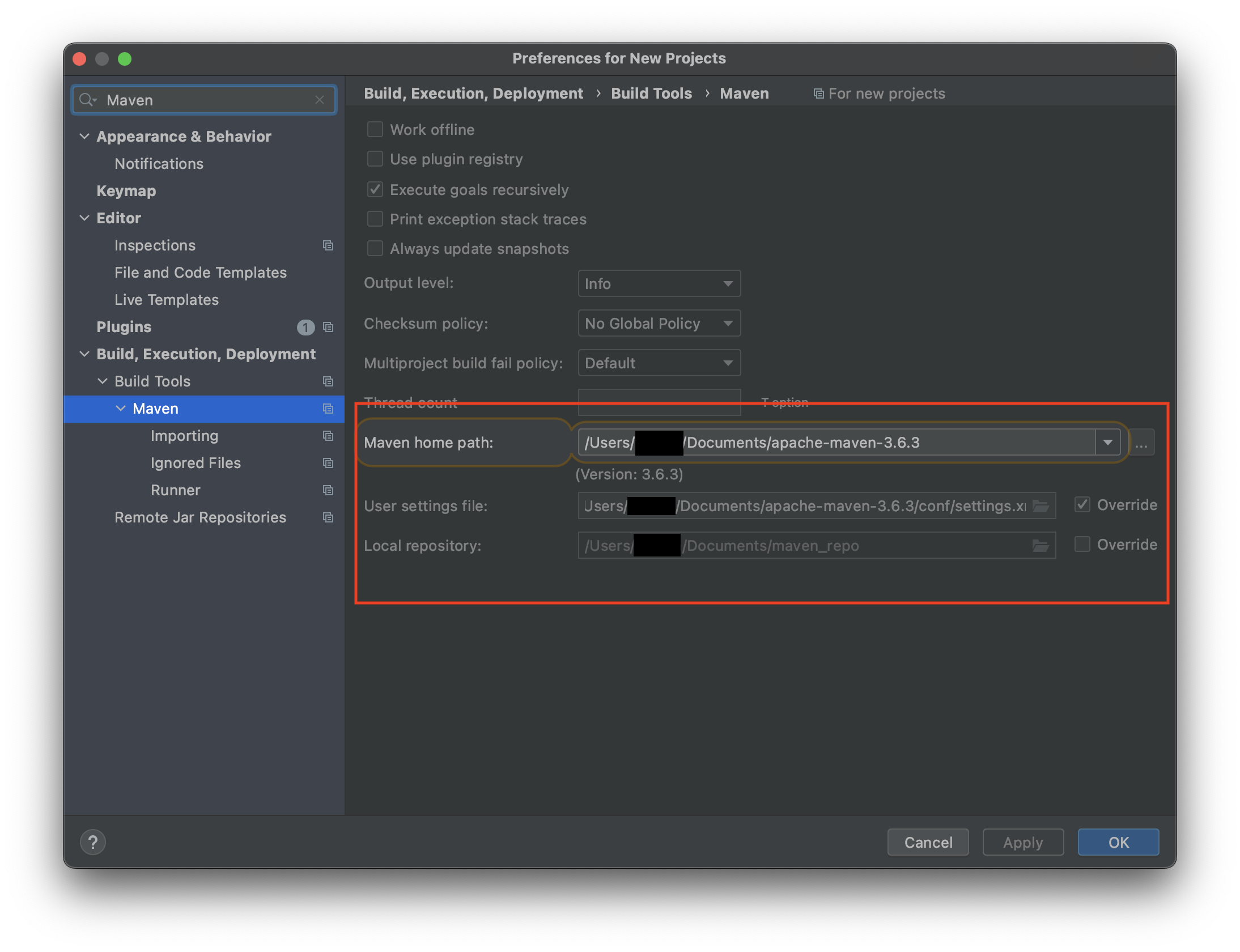This screenshot has width=1240, height=952.
Task: Navigate to Build Tools via the breadcrumb
Action: pos(651,93)
